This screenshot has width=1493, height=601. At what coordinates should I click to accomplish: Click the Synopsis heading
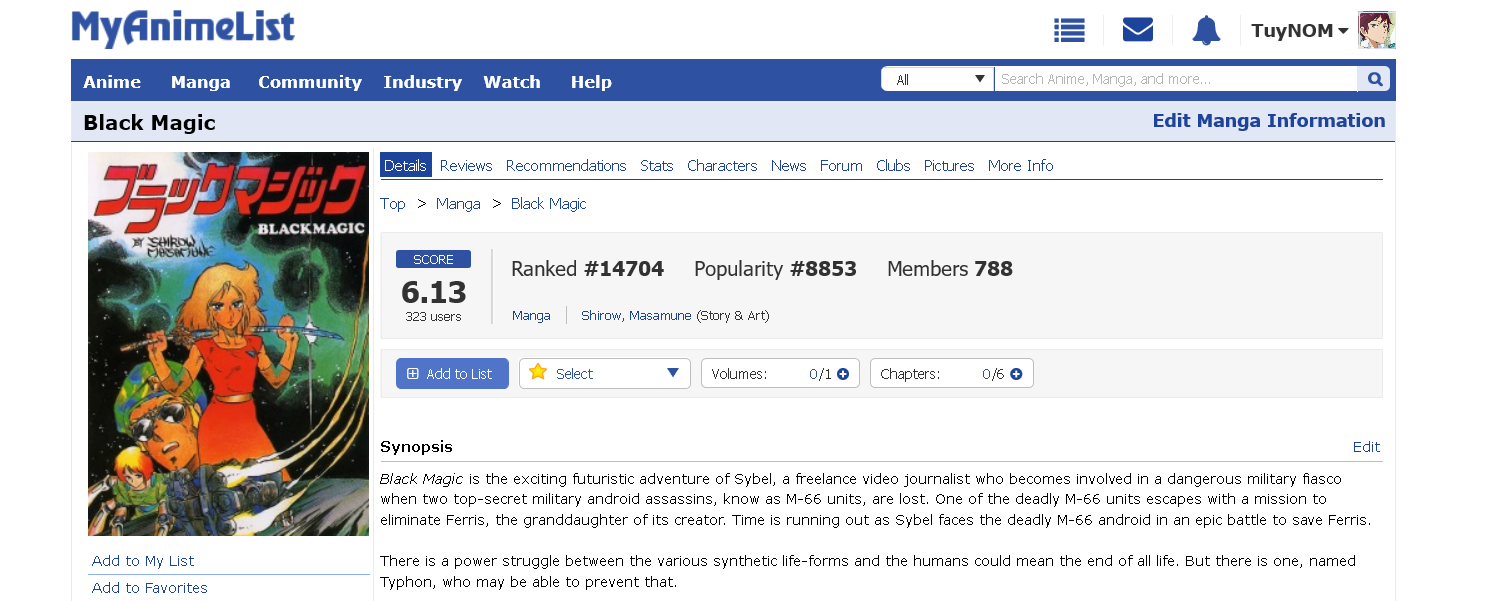[x=416, y=447]
